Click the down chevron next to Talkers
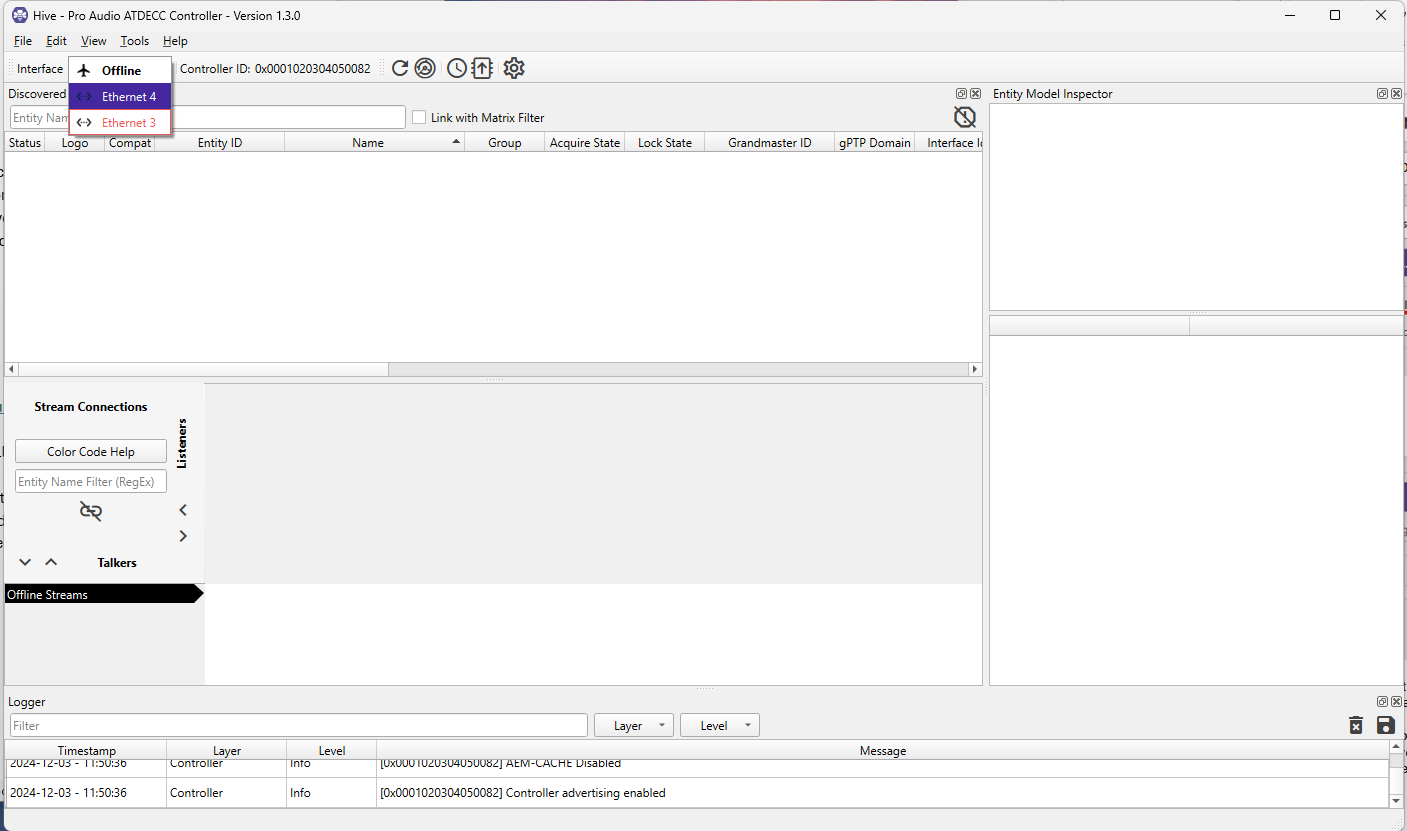The width and height of the screenshot is (1407, 831). coord(25,562)
